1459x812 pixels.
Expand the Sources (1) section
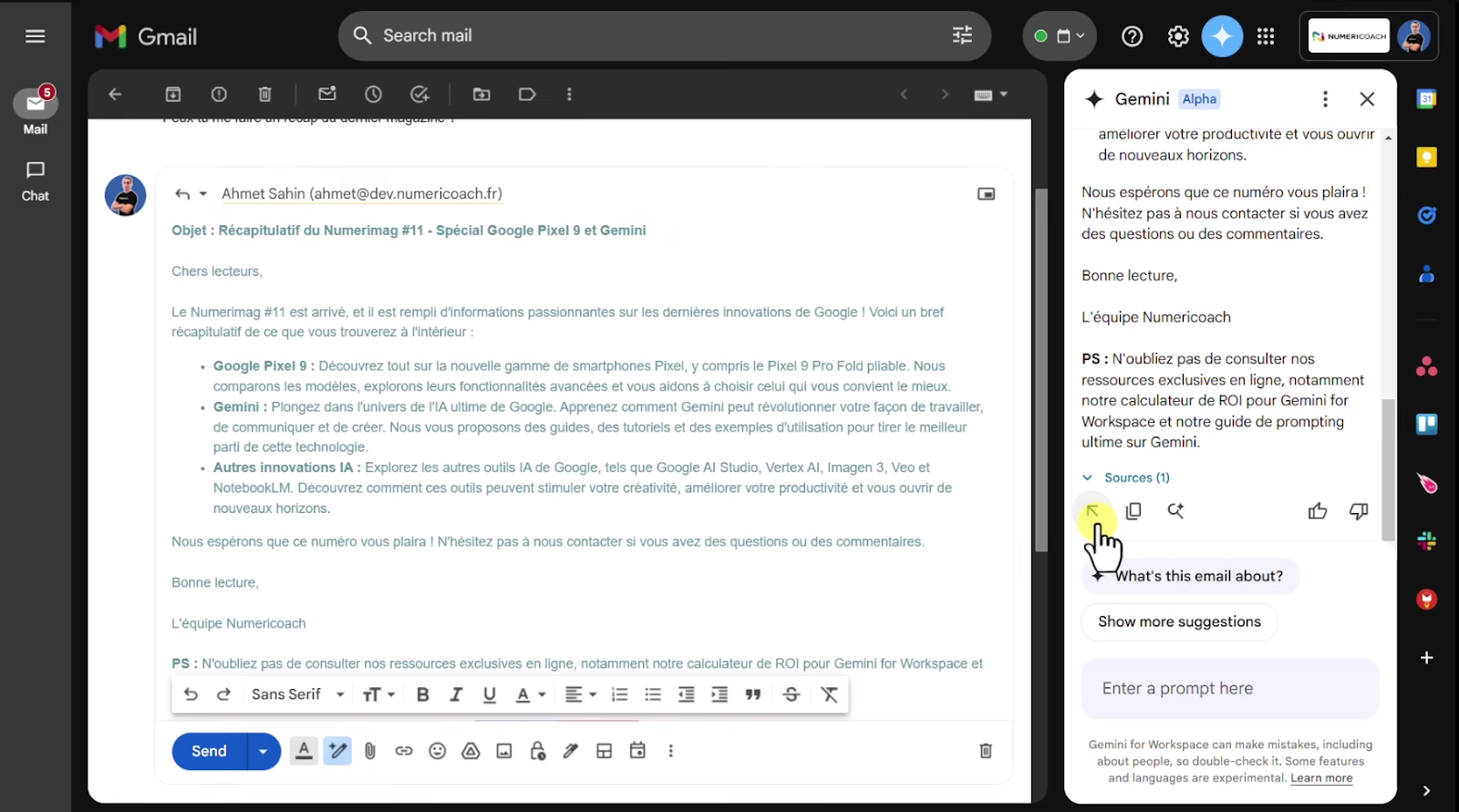pyautogui.click(x=1127, y=478)
